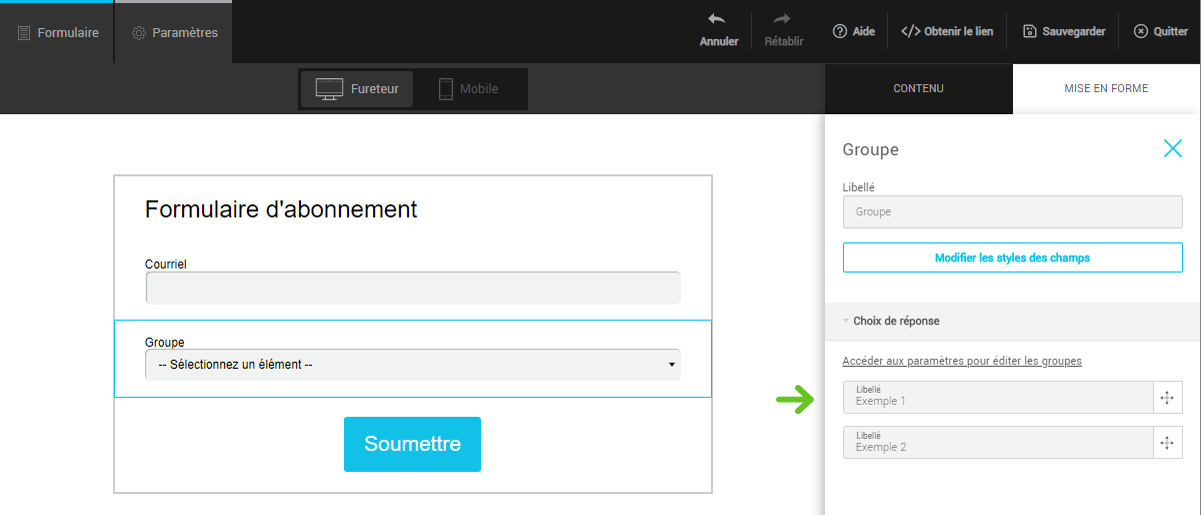
Task: Click Obtenir le lien code icon
Action: coord(910,31)
